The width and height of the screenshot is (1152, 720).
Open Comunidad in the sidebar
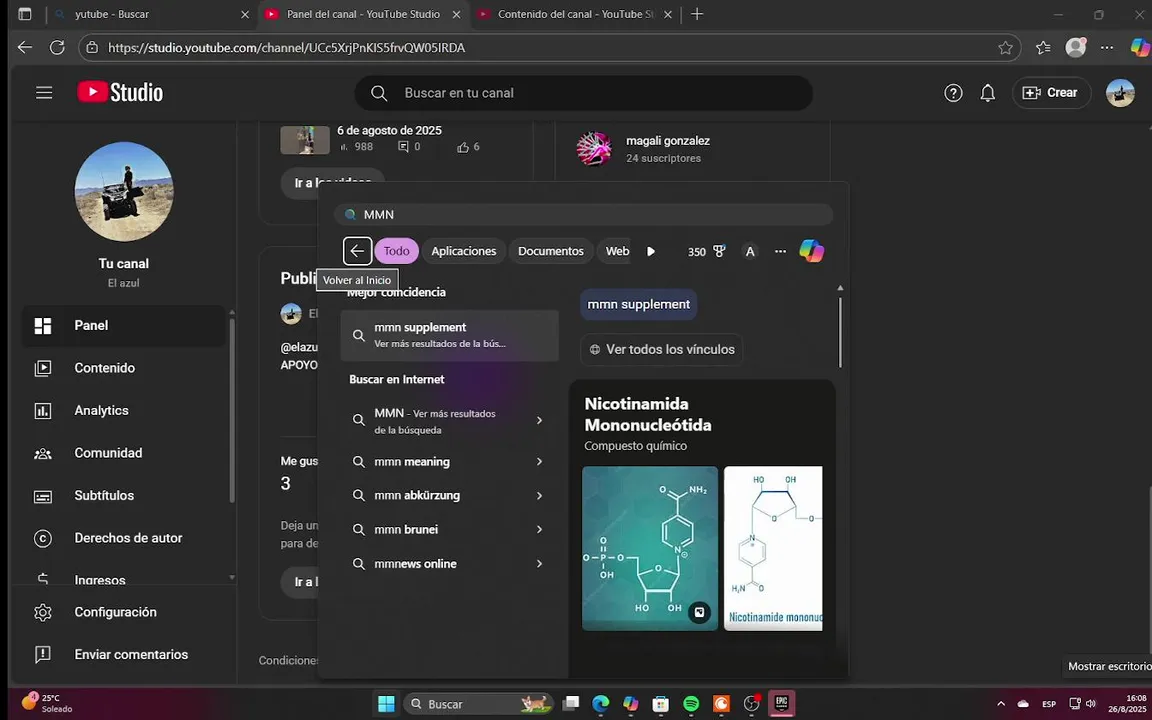point(123,453)
